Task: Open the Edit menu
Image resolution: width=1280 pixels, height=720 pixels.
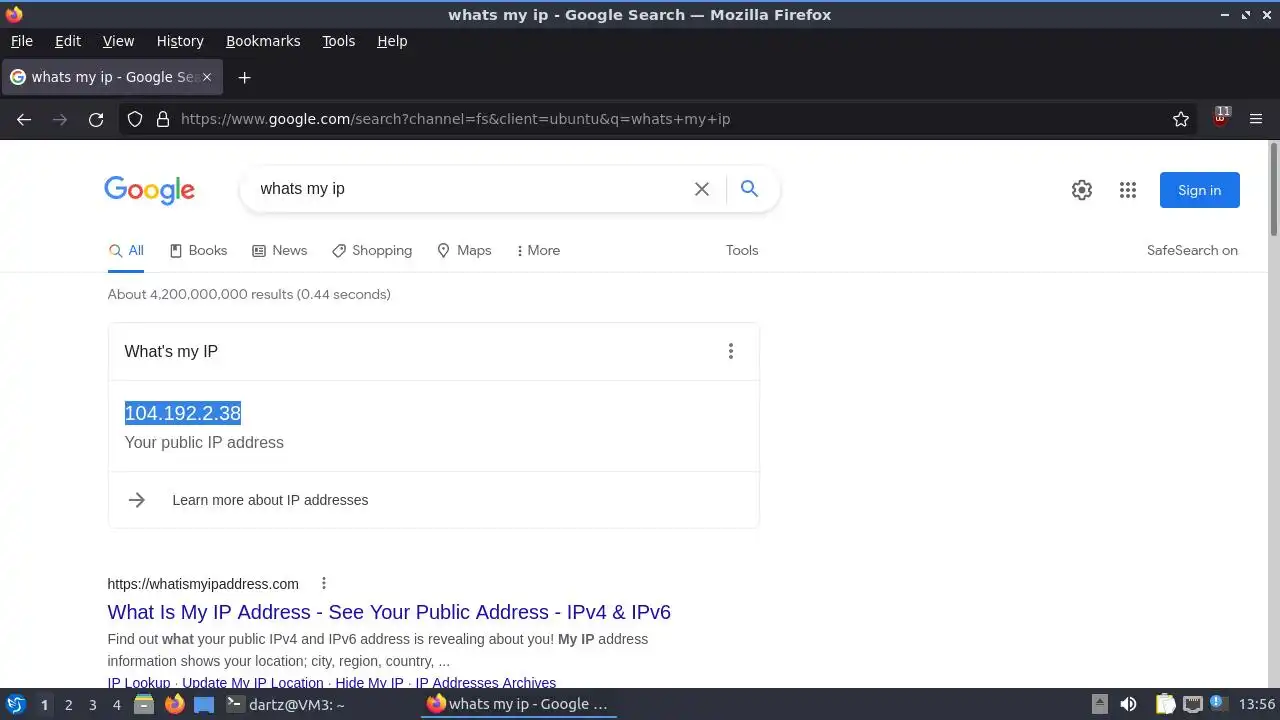Action: coord(68,41)
